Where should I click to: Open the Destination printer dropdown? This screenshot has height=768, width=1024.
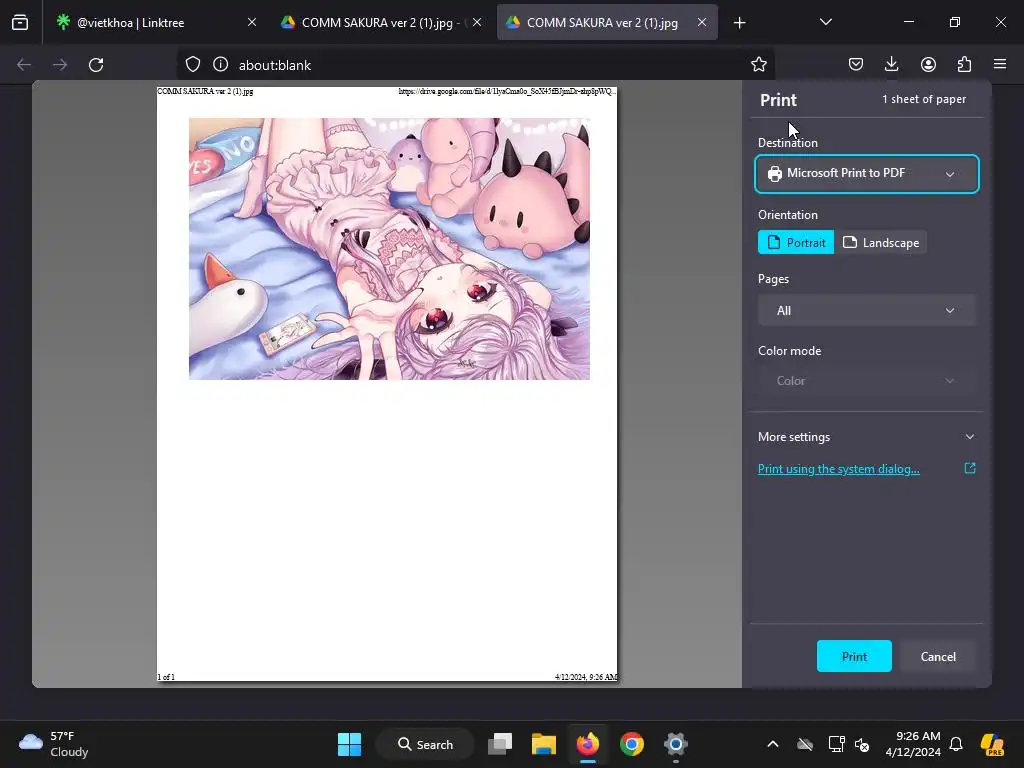click(867, 174)
